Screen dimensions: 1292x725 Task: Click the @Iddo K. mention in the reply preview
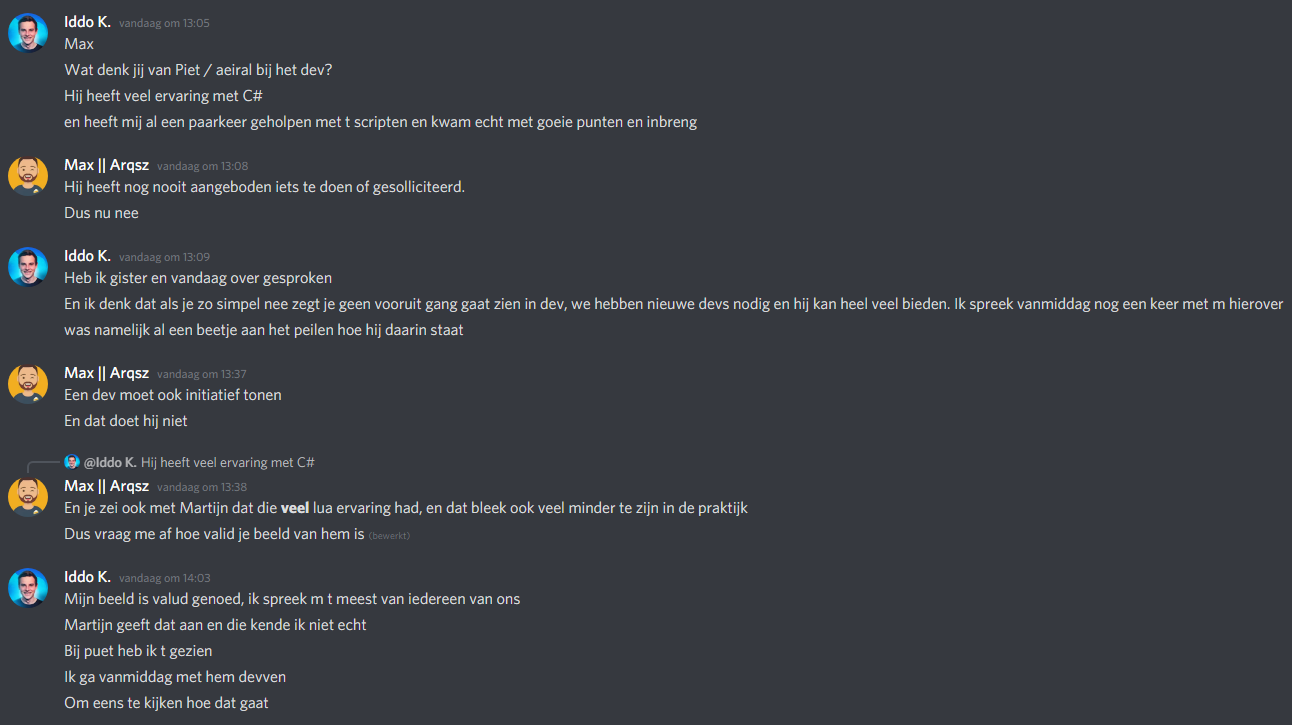pyautogui.click(x=110, y=462)
